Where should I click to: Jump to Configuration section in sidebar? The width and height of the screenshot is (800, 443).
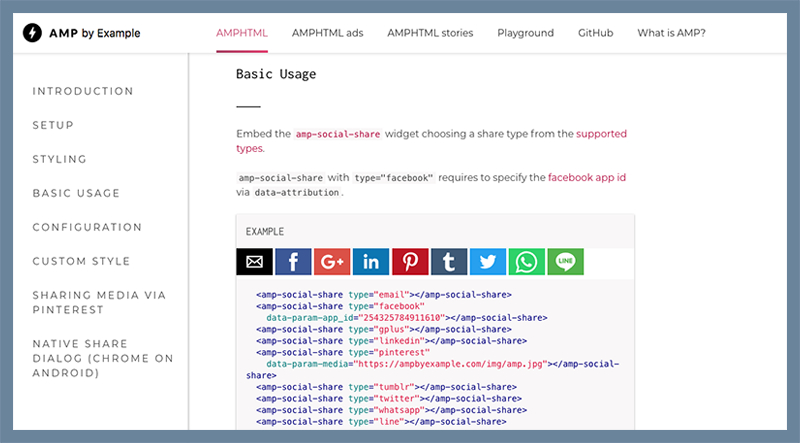tap(87, 228)
